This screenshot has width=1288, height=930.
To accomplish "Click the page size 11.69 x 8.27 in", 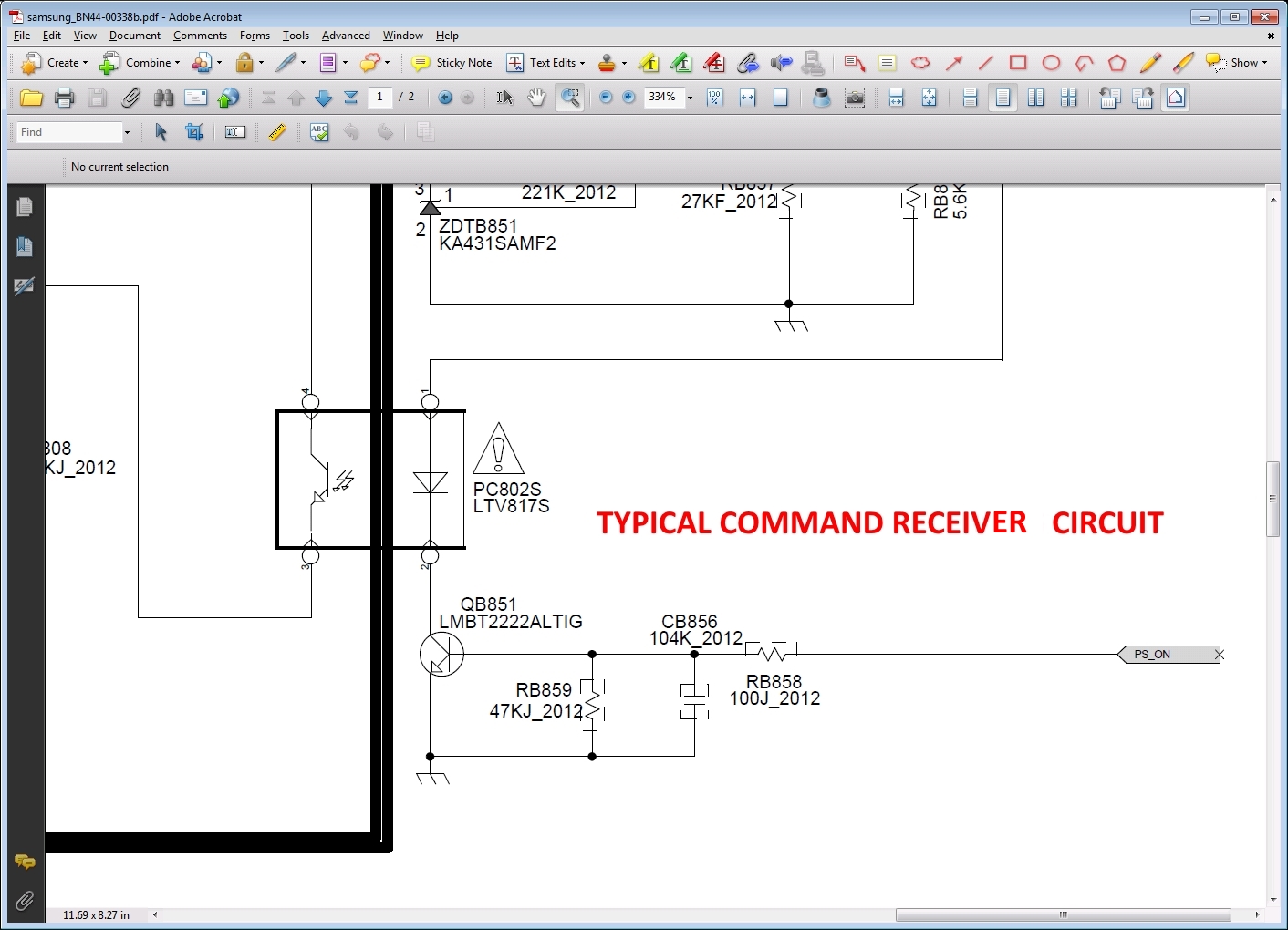I will coord(96,914).
